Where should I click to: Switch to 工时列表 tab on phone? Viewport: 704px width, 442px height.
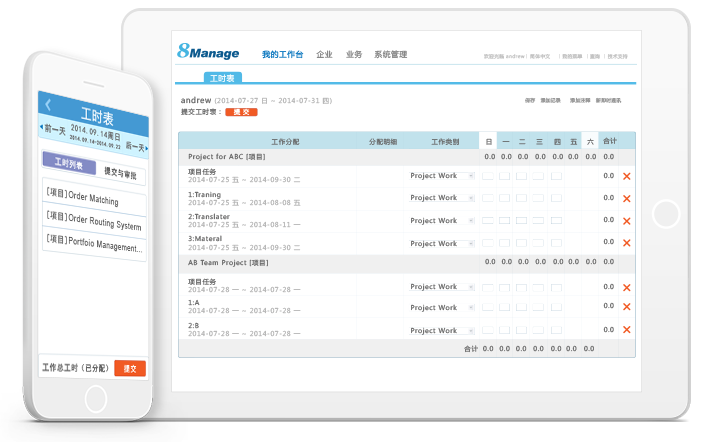69,163
